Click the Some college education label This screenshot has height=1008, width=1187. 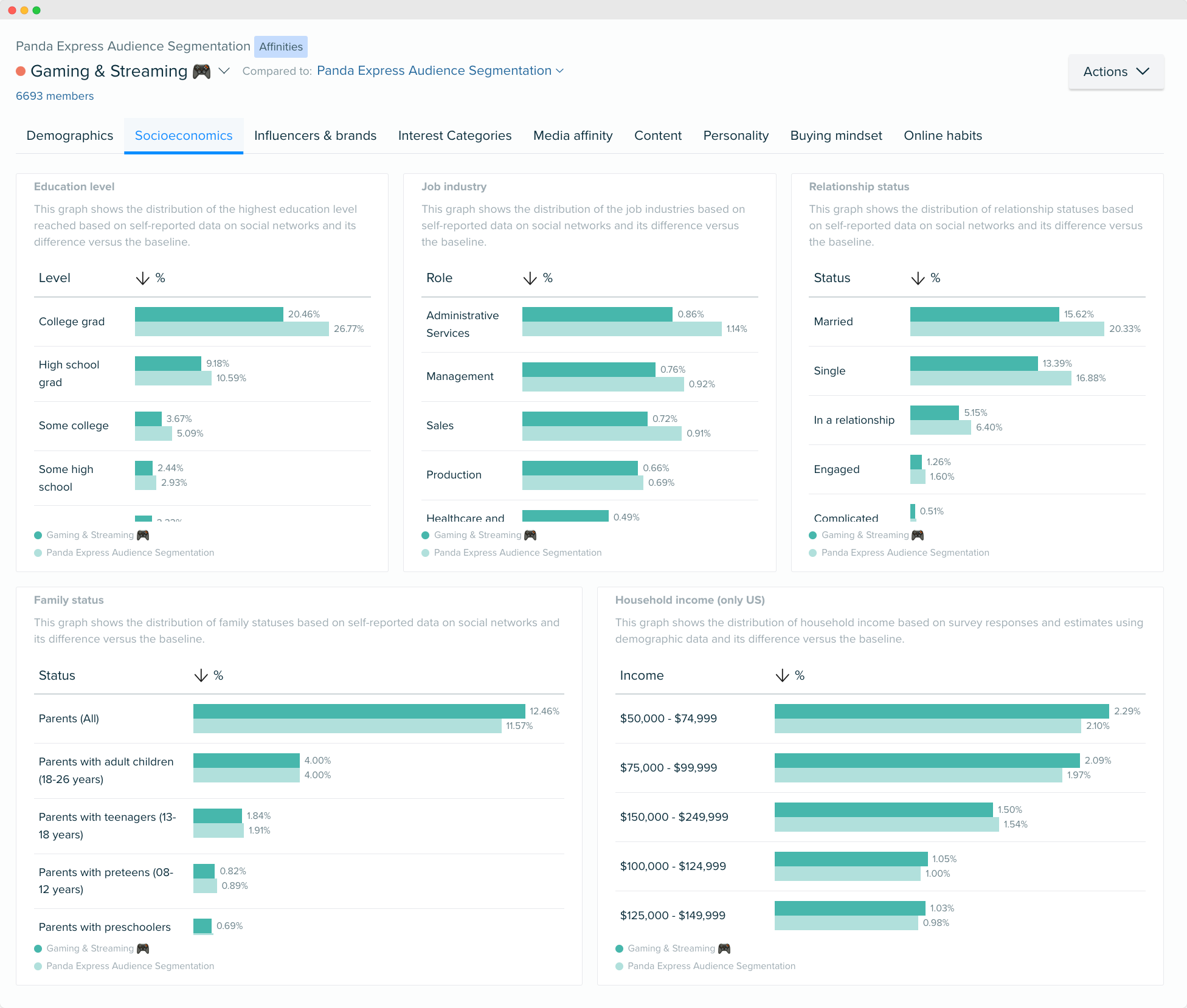74,426
